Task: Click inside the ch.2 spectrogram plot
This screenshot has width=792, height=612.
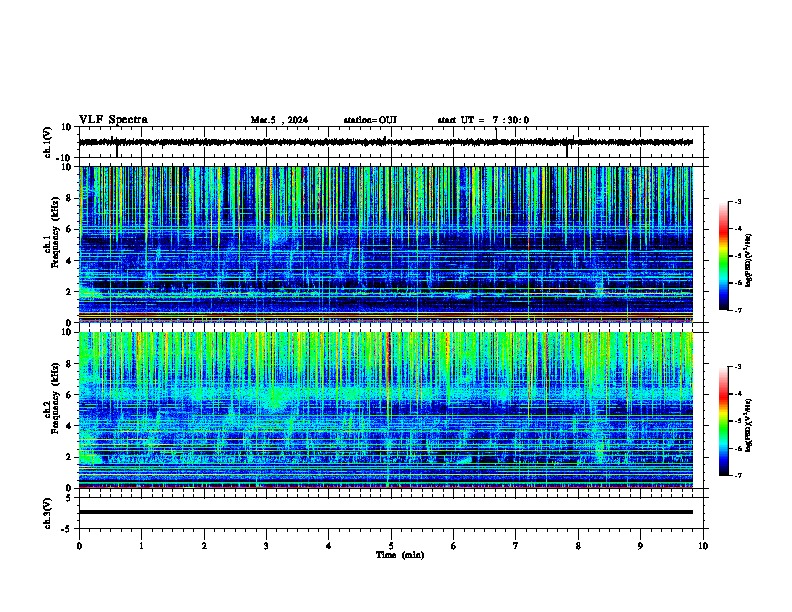Action: tap(385, 410)
